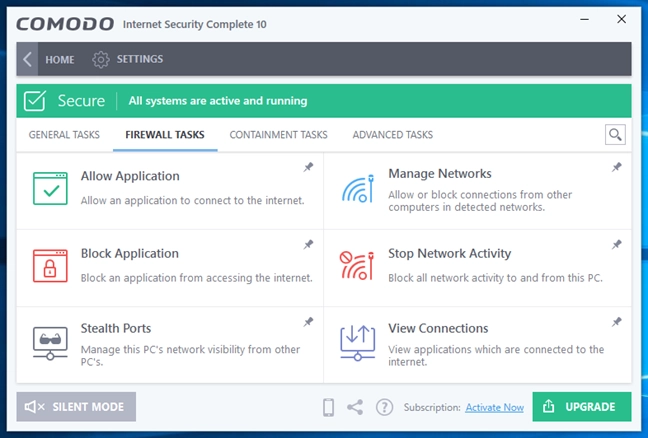Image resolution: width=648 pixels, height=438 pixels.
Task: Select the Firewall Tasks tab
Action: [165, 135]
